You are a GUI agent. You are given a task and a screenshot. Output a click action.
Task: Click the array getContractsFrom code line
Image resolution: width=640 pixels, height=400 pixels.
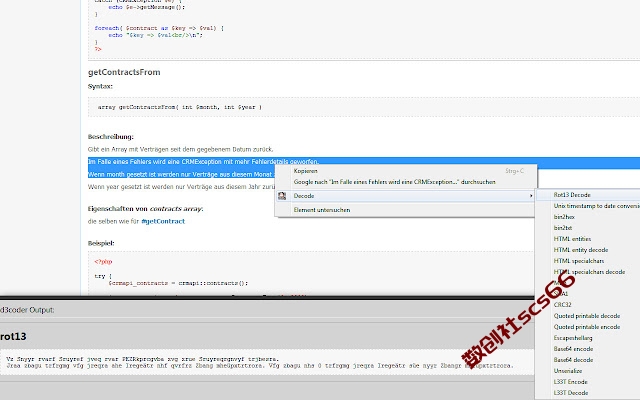click(x=180, y=107)
